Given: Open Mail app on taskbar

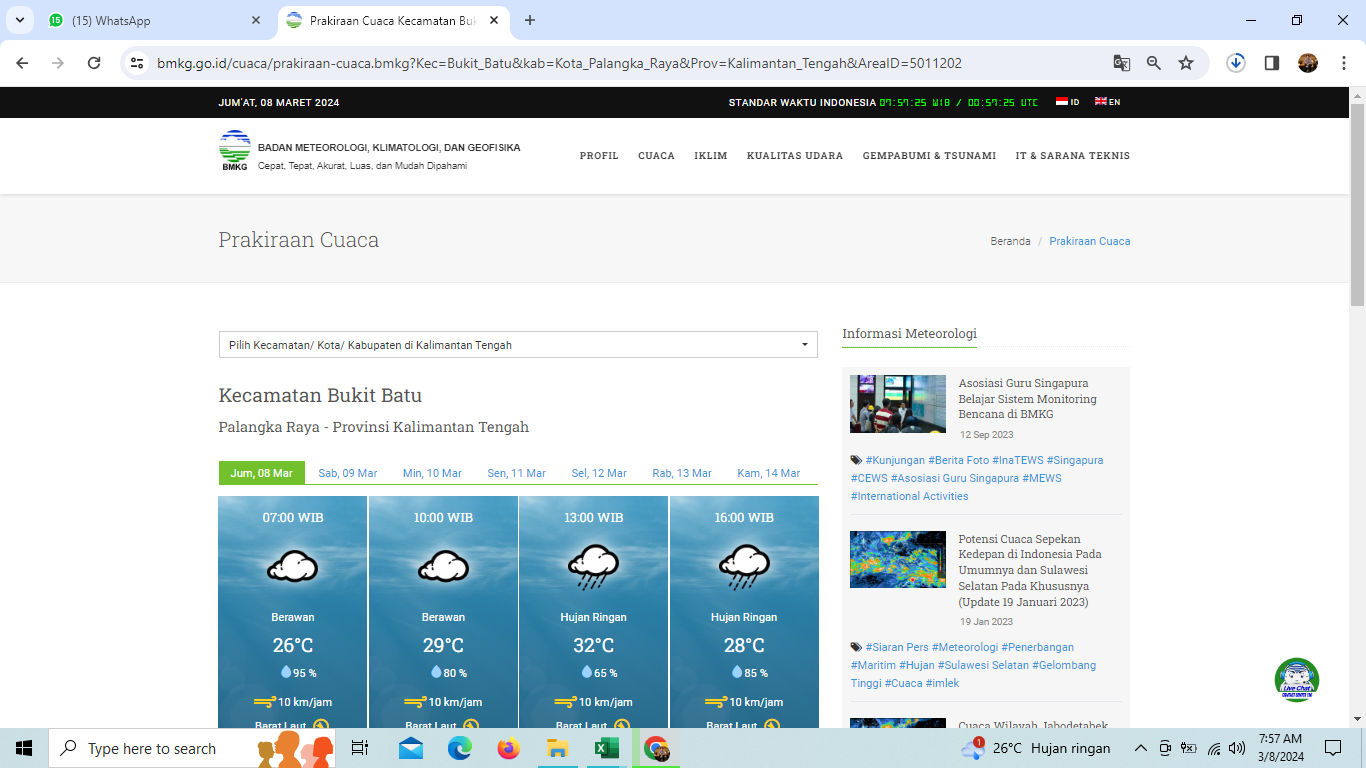Looking at the screenshot, I should 410,748.
